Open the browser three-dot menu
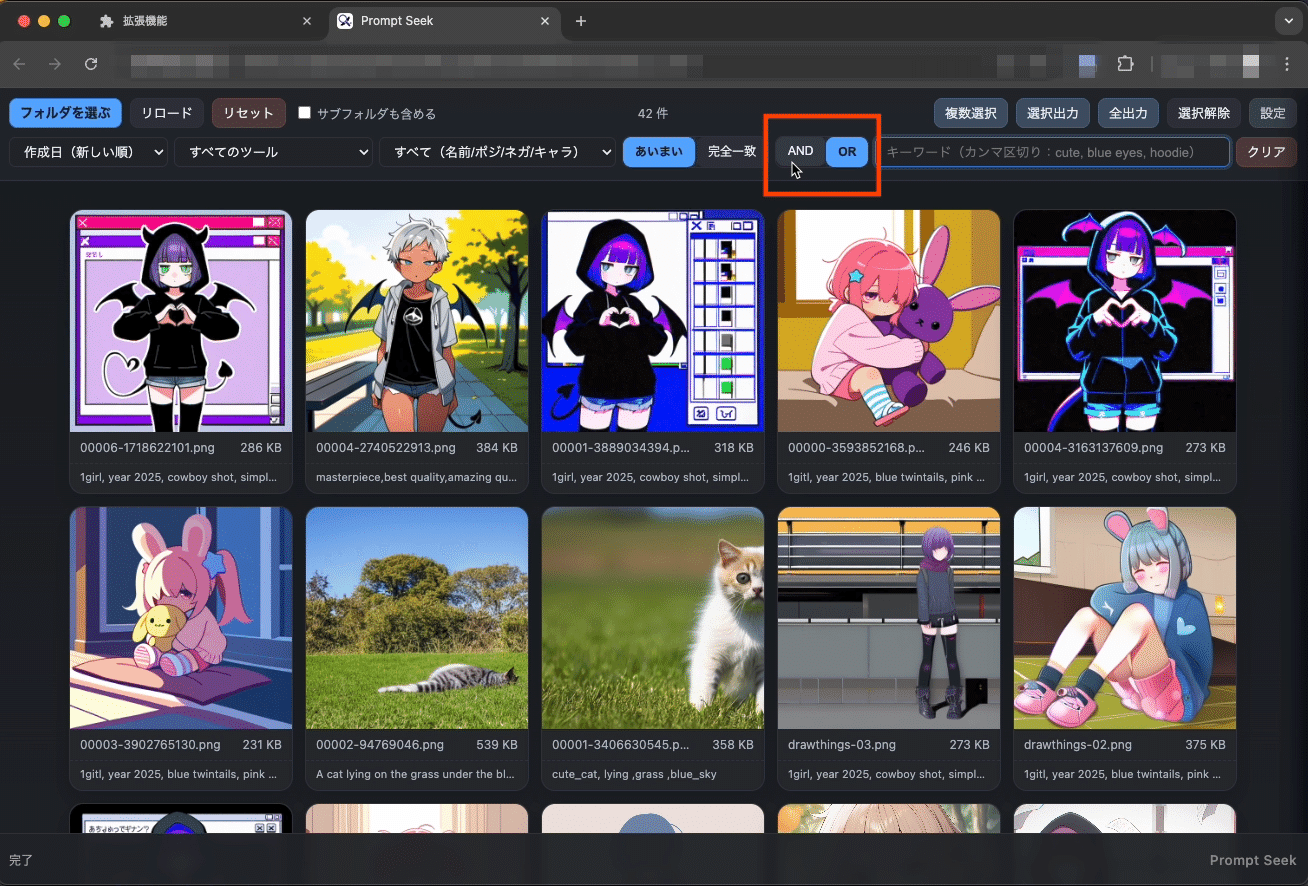The height and width of the screenshot is (886, 1308). click(x=1287, y=64)
